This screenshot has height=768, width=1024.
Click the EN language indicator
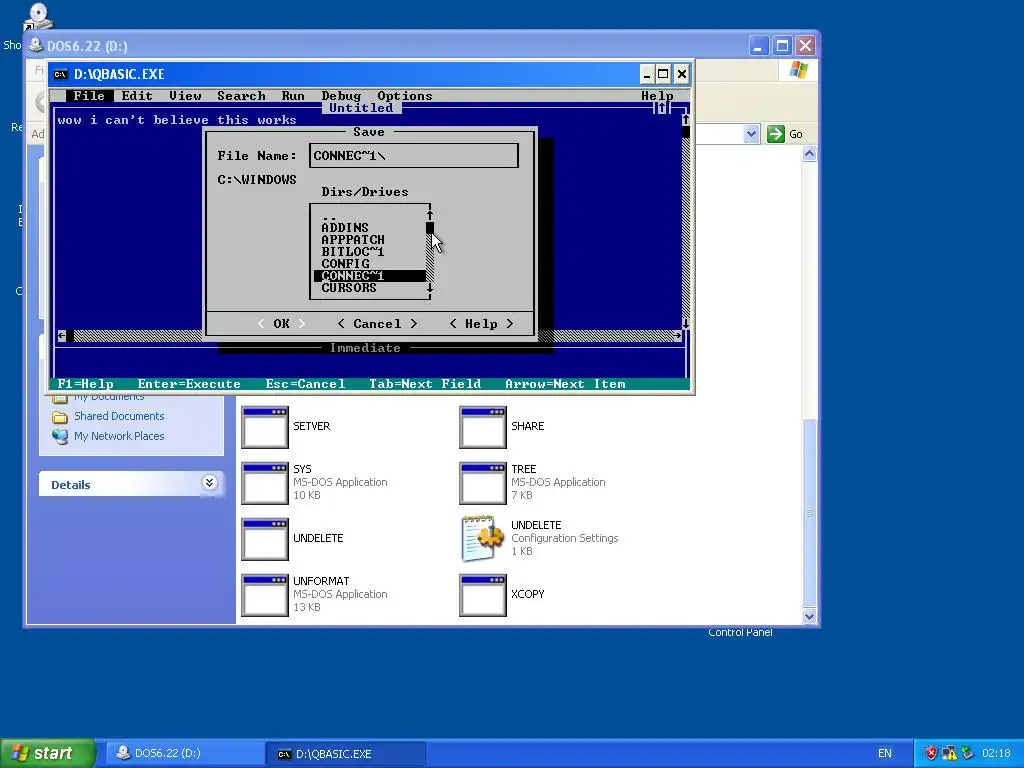click(x=884, y=754)
